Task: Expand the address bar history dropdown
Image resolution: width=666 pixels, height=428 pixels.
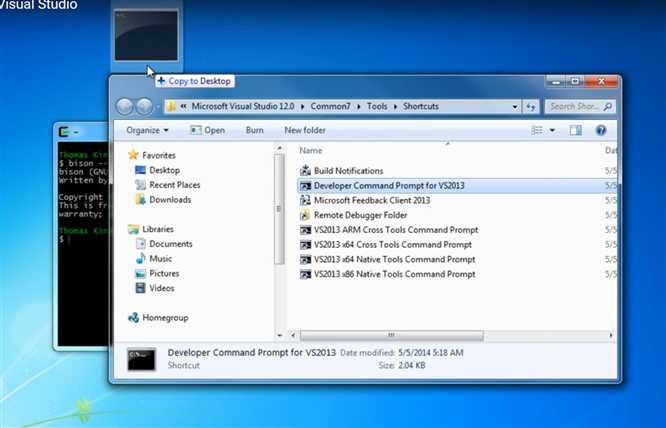Action: coord(515,107)
